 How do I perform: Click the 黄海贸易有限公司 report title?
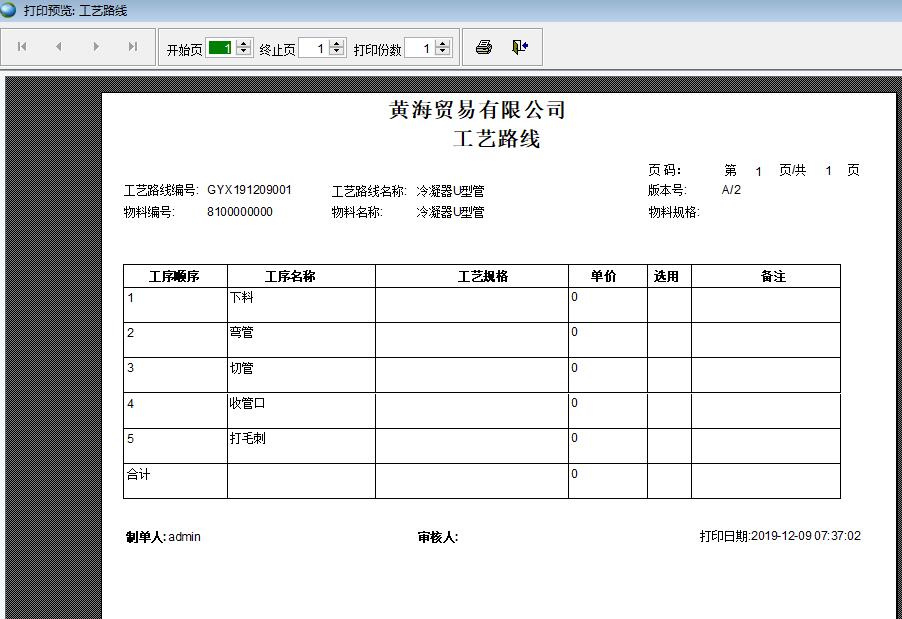coord(478,111)
